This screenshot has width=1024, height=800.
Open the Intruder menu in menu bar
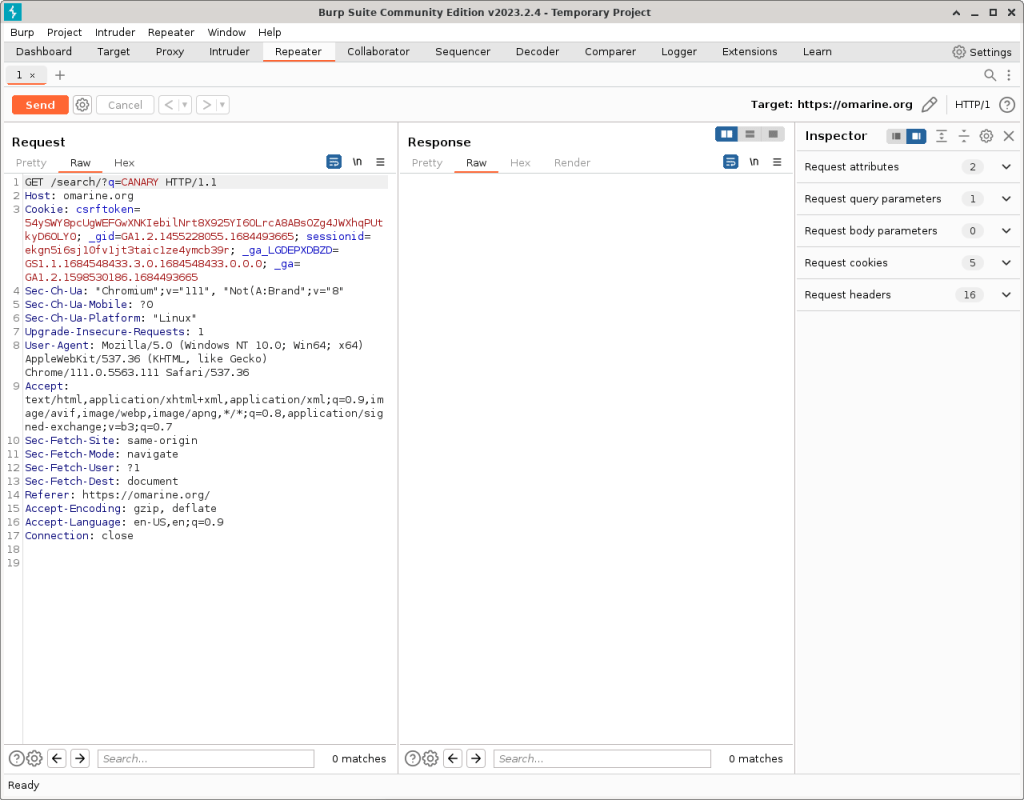(115, 32)
